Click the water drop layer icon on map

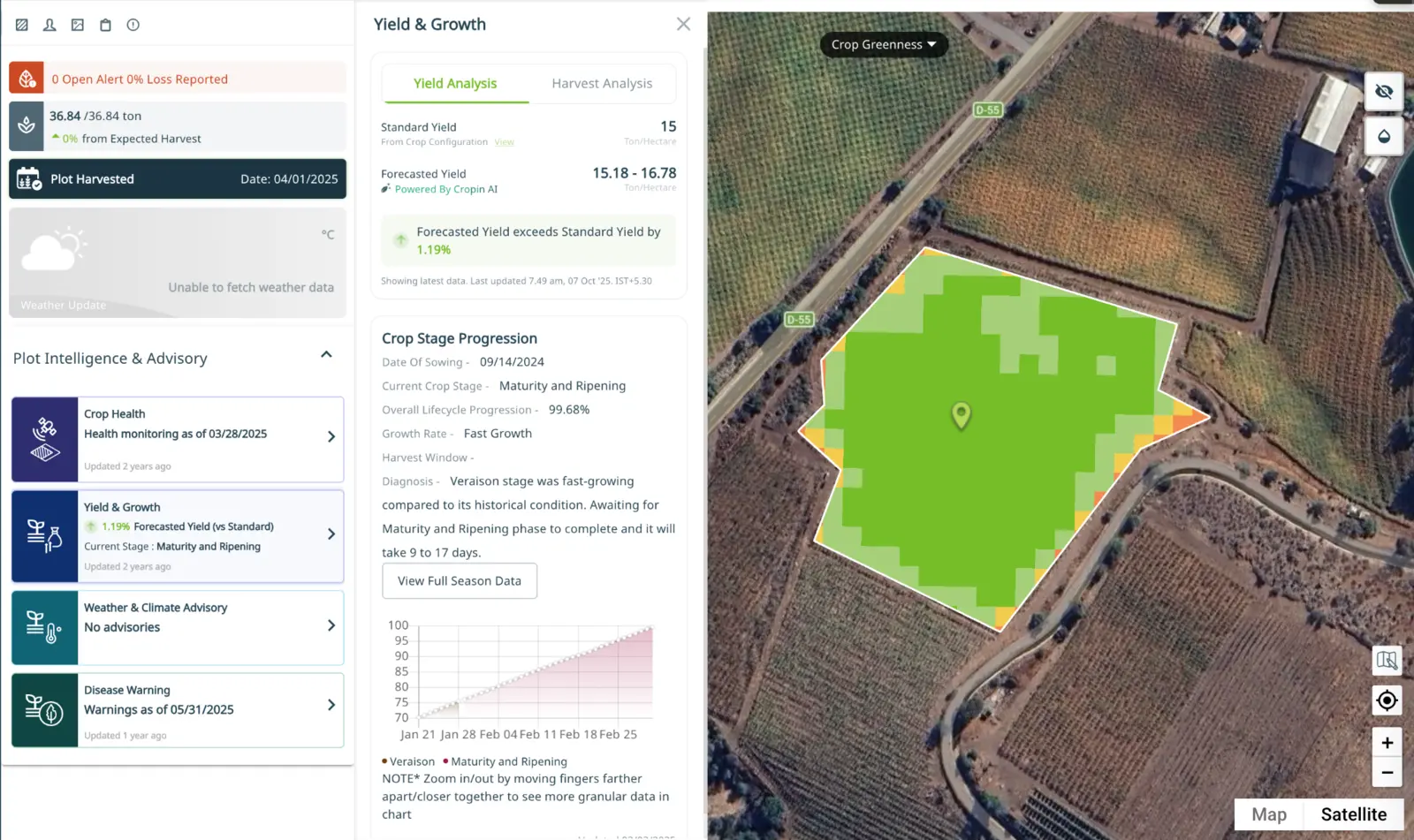tap(1384, 137)
